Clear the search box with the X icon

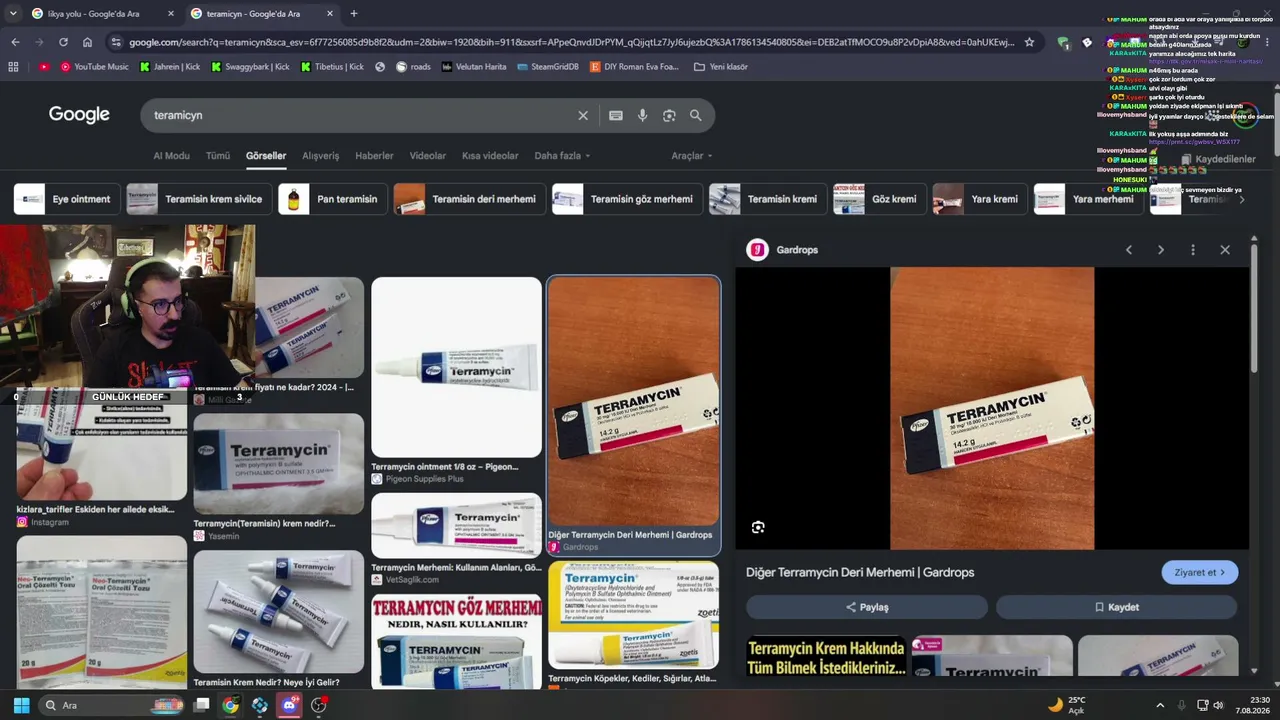click(x=583, y=115)
